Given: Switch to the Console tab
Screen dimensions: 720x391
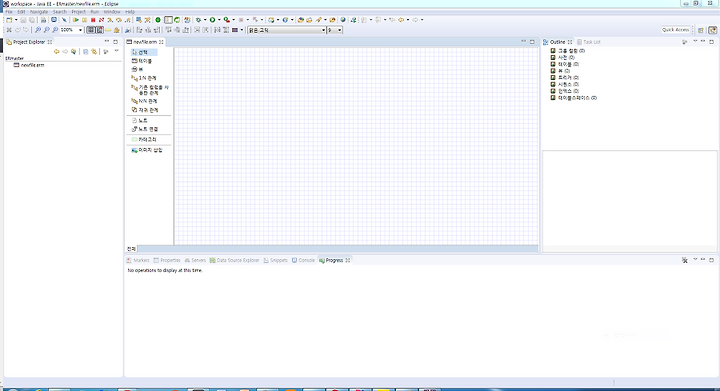Looking at the screenshot, I should pos(303,260).
